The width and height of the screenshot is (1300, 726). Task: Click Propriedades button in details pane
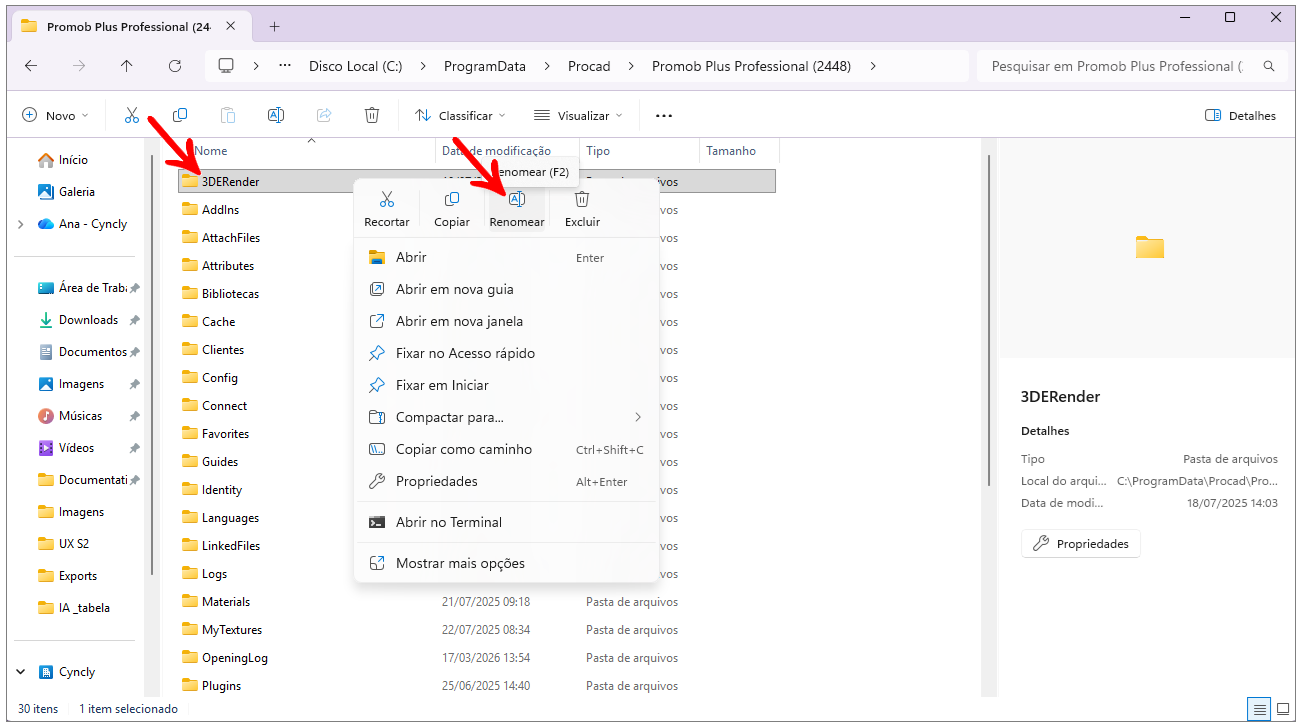point(1080,544)
